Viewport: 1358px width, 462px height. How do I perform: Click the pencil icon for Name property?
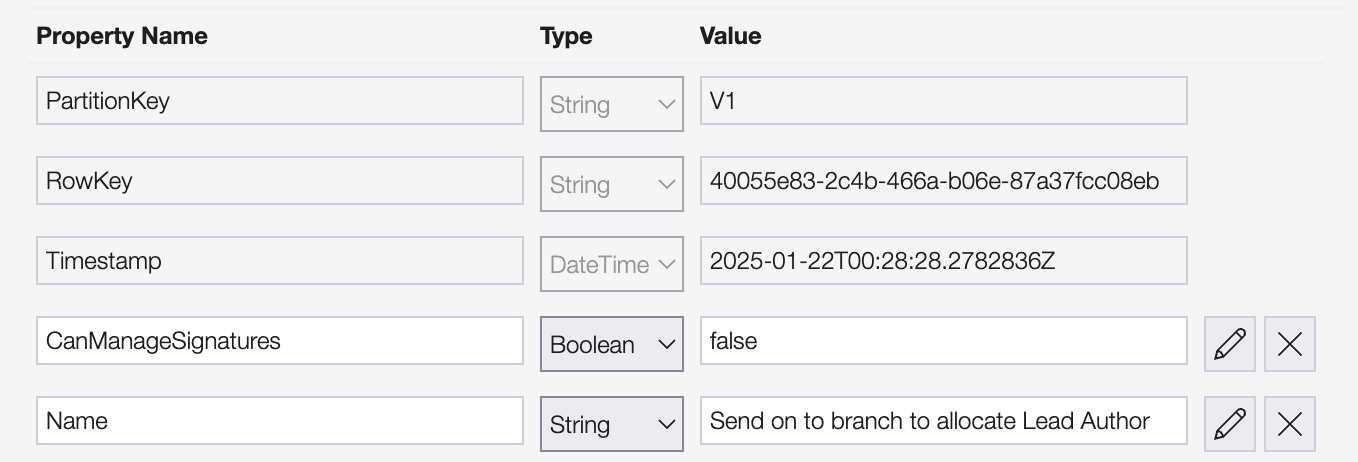point(1229,424)
